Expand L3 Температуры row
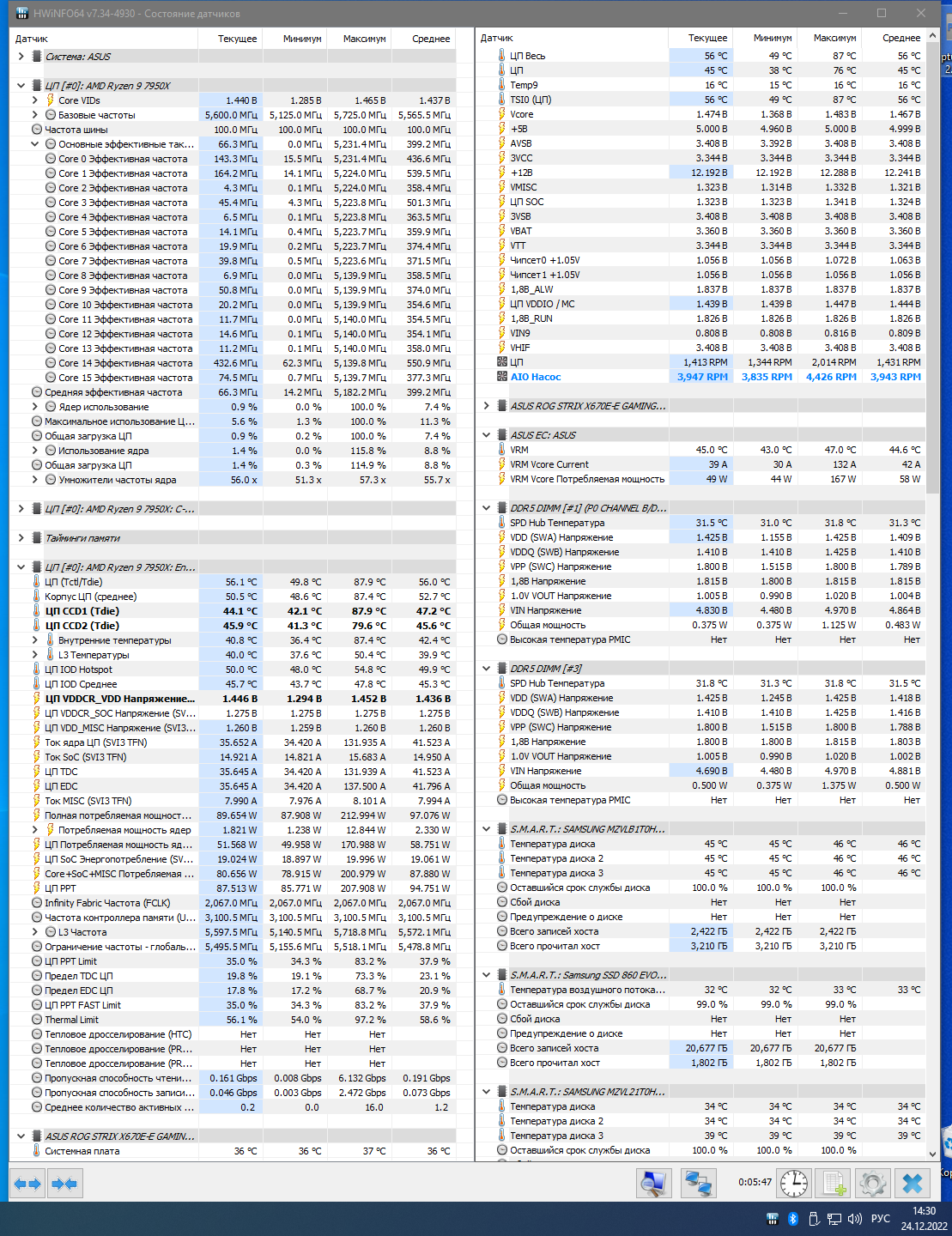 [35, 655]
